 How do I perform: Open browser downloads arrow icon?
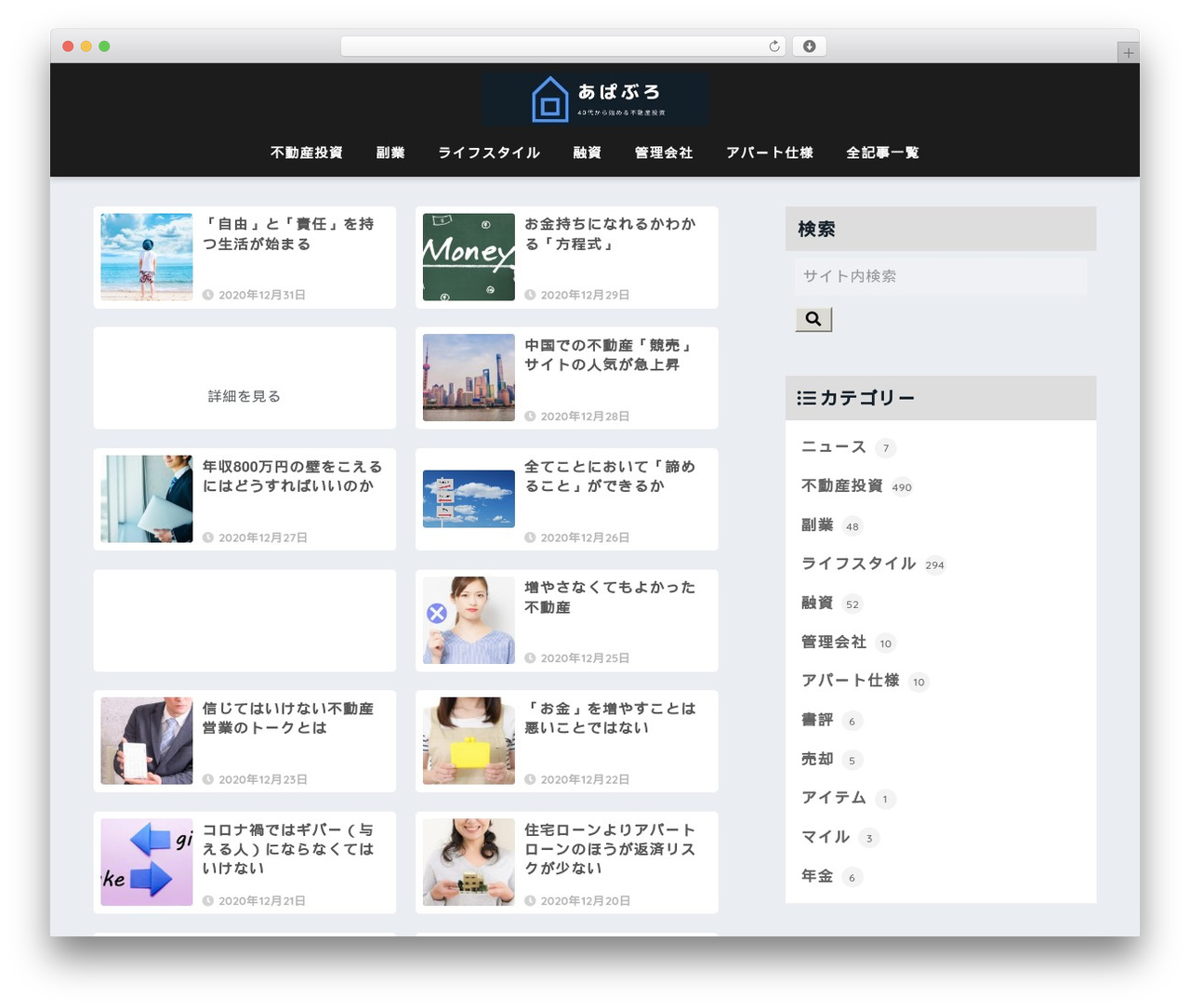click(x=809, y=46)
